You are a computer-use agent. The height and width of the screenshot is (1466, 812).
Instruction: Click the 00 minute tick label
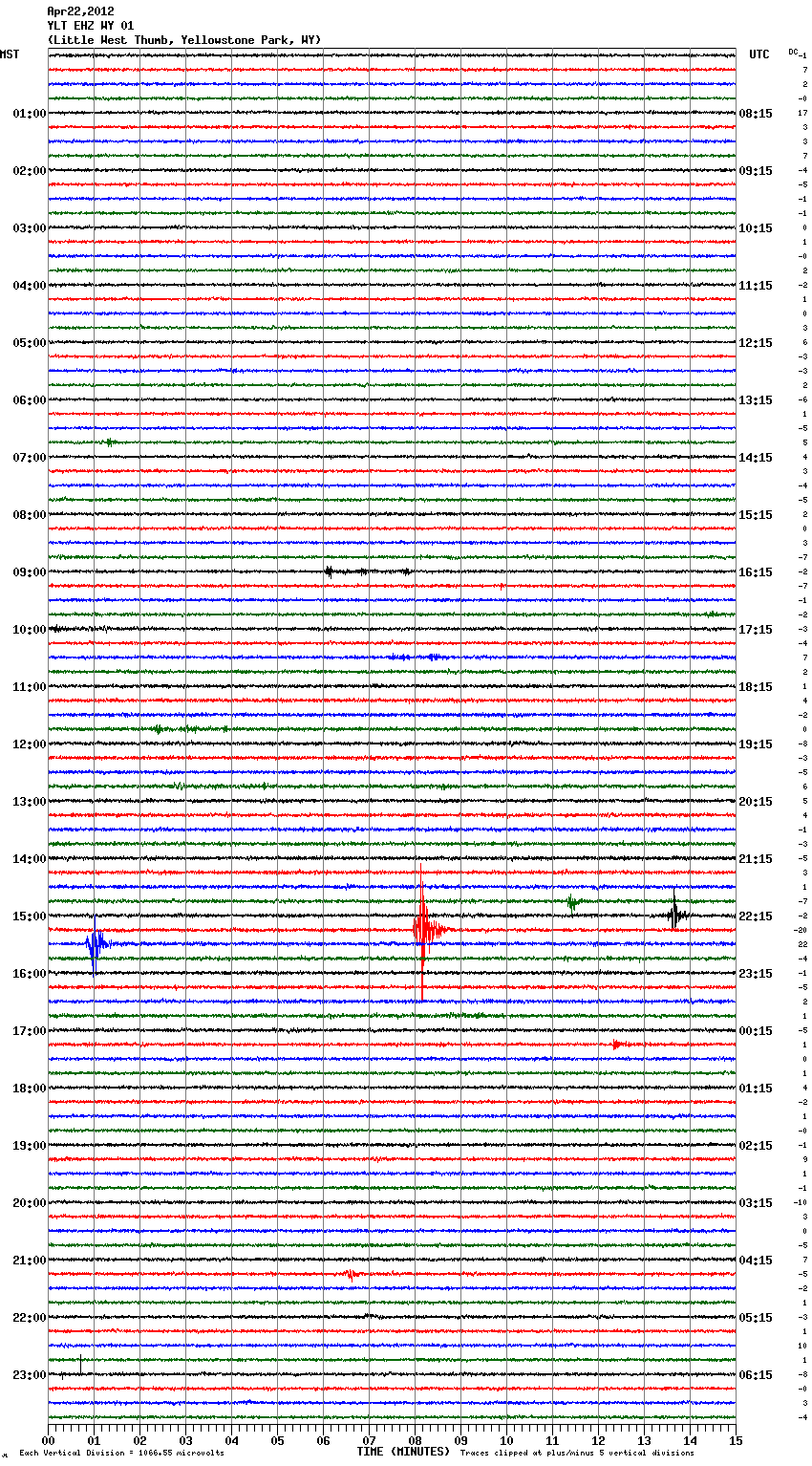click(49, 1440)
